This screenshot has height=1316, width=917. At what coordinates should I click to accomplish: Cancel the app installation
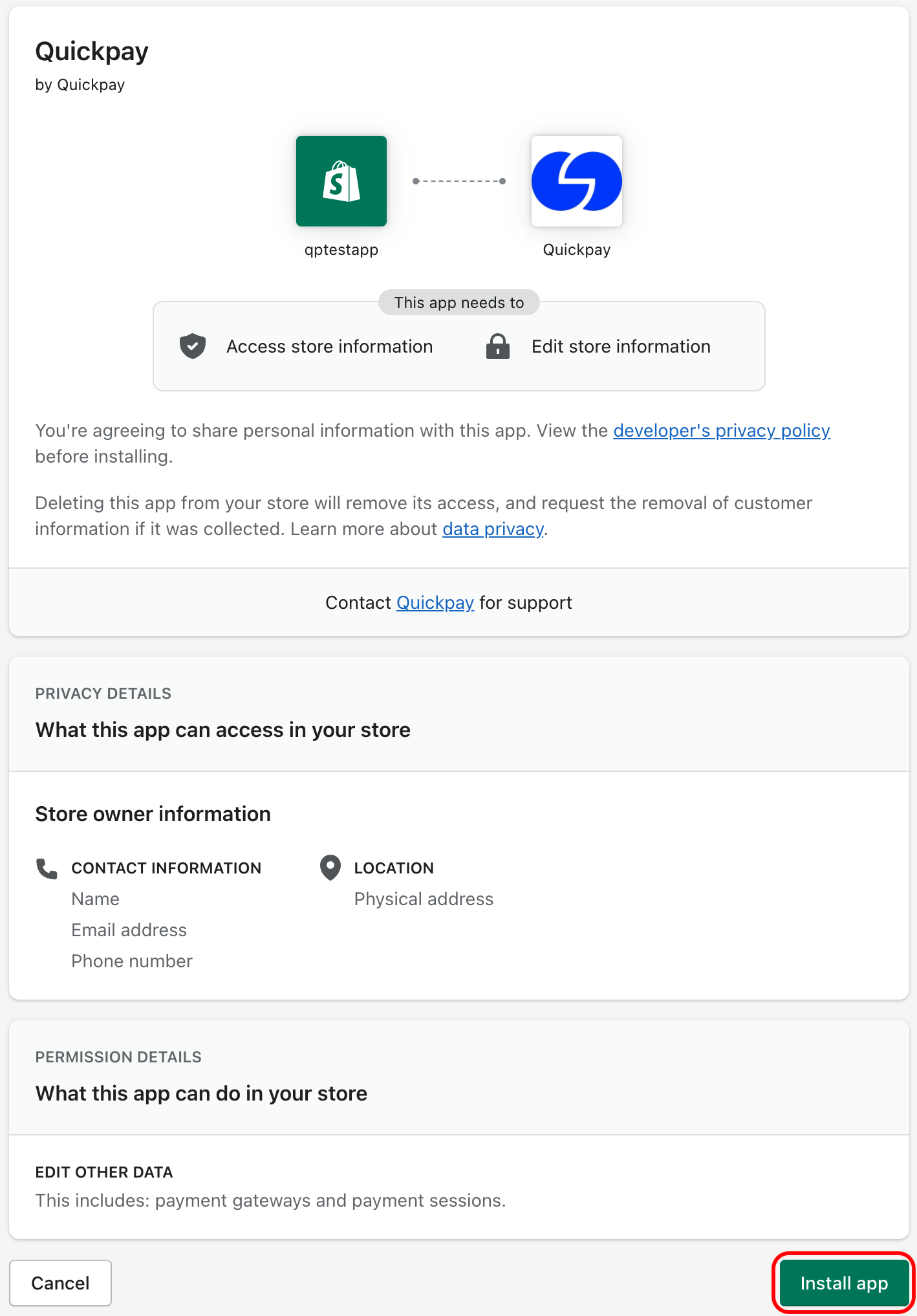(60, 1283)
